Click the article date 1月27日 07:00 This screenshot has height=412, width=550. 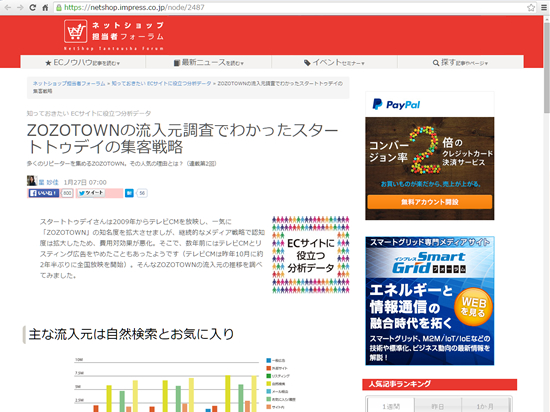[x=85, y=182]
